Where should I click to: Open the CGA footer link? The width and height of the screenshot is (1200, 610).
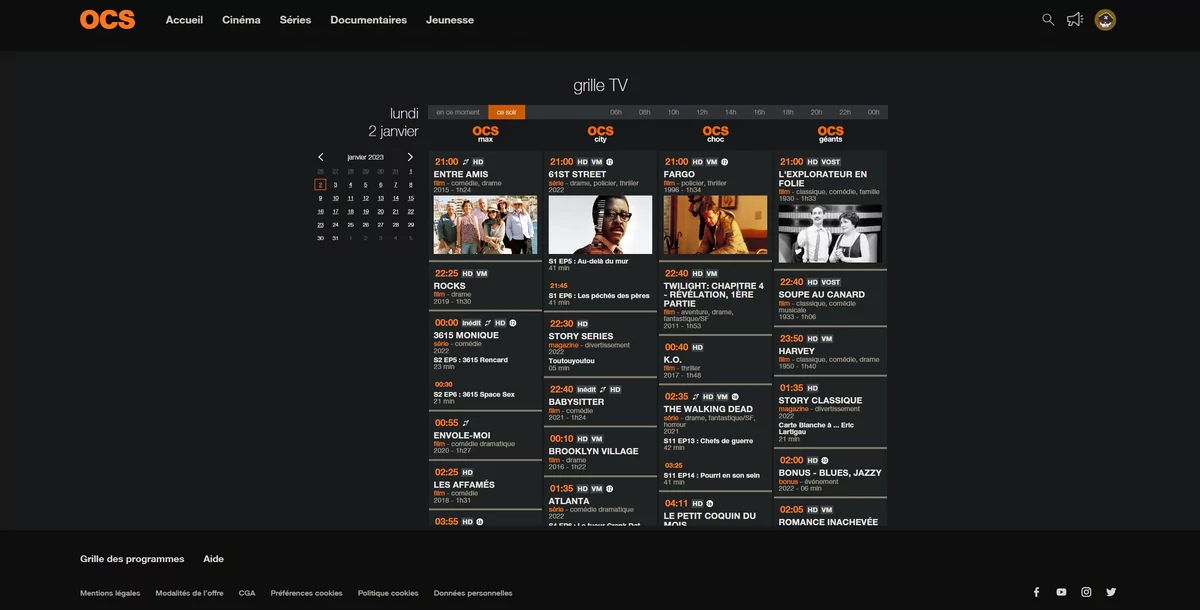tap(247, 593)
